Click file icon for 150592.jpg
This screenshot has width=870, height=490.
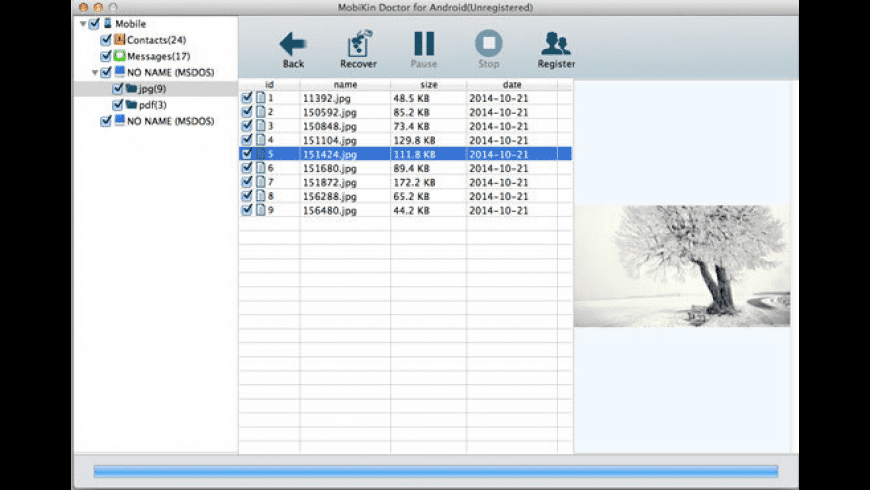click(x=260, y=112)
